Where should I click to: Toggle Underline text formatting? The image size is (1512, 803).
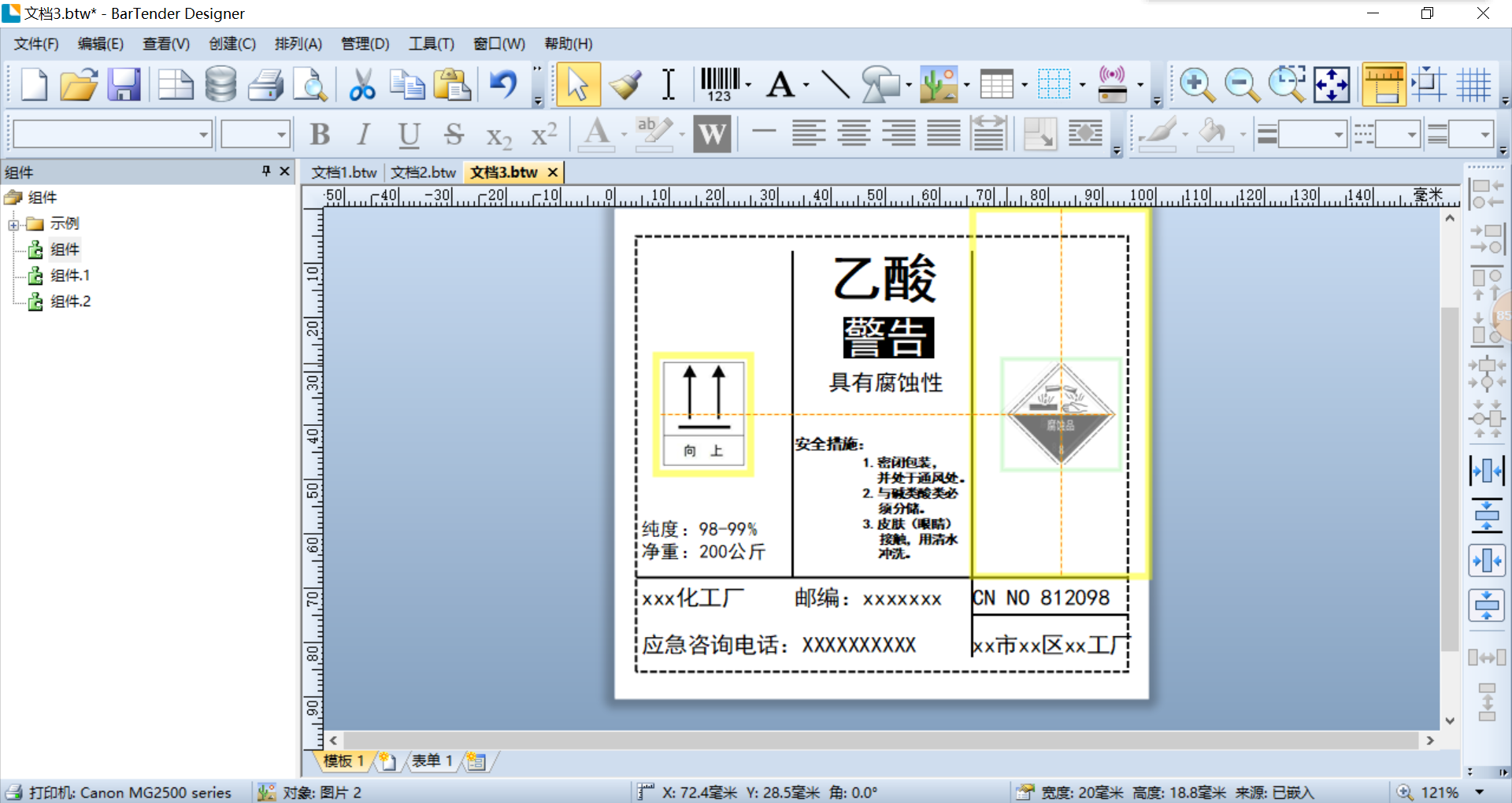click(409, 135)
